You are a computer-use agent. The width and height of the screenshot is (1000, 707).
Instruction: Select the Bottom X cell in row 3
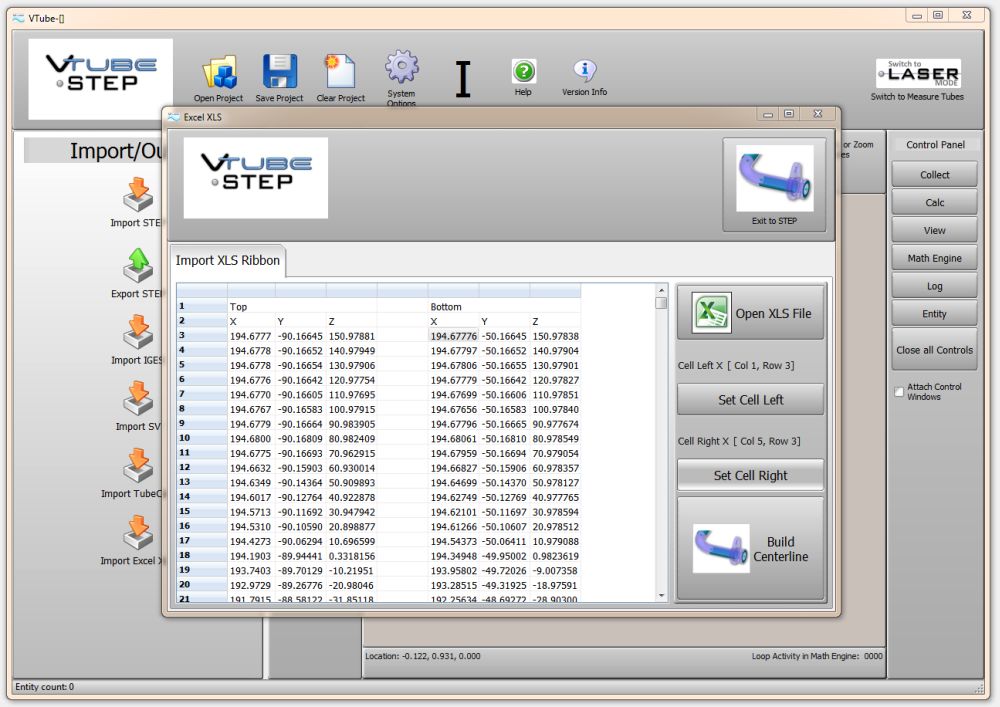(453, 336)
